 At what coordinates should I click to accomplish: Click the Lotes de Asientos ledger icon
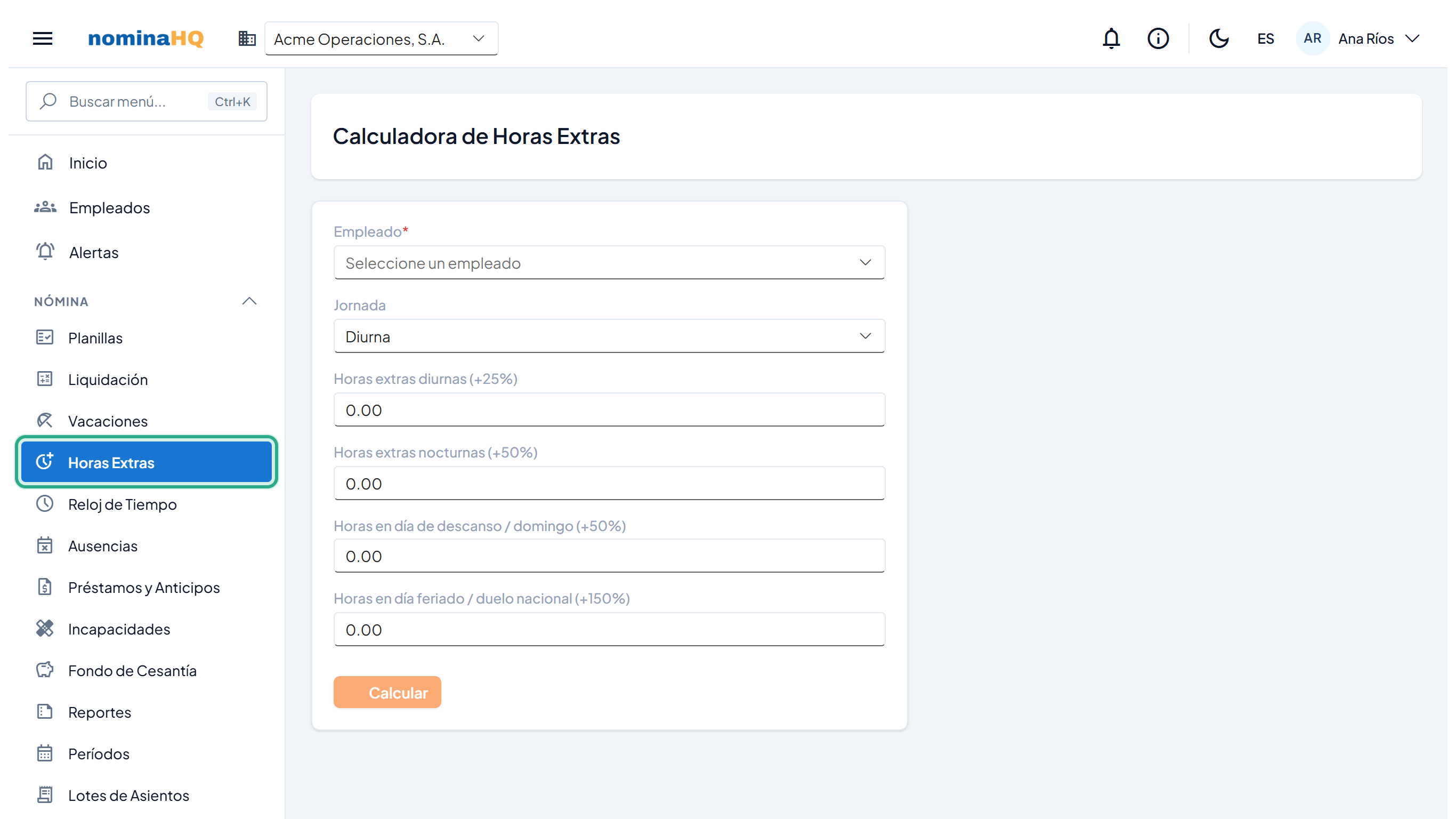tap(45, 795)
